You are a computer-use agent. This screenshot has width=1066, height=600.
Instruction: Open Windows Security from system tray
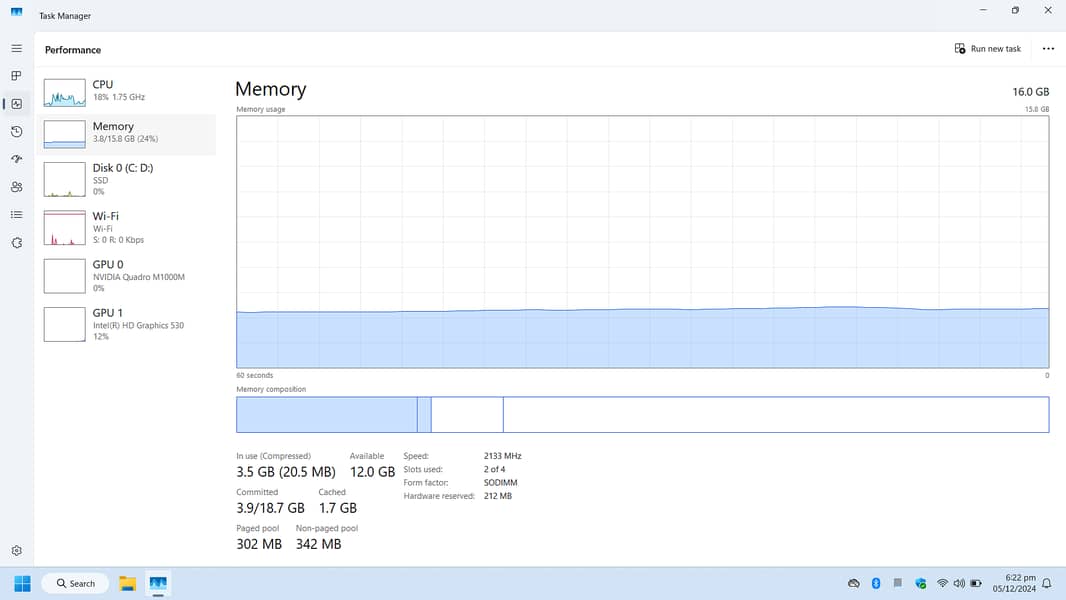pos(920,583)
